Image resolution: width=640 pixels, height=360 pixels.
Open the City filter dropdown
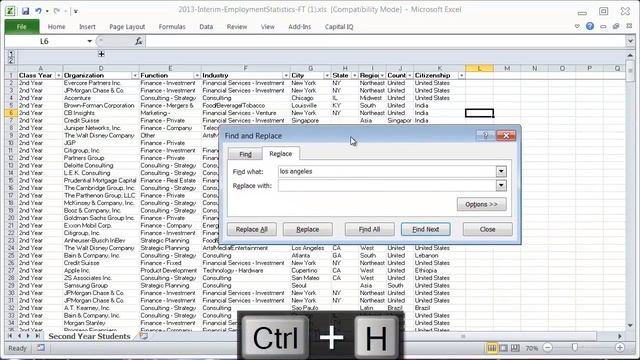tap(327, 76)
